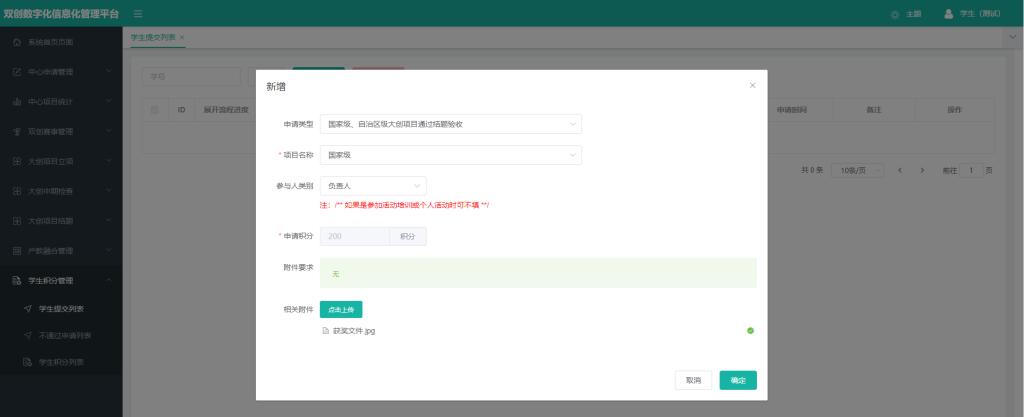Viewport: 1024px width, 417px height.
Task: Open the 项目名称 dropdown showing 国家级
Action: click(450, 155)
